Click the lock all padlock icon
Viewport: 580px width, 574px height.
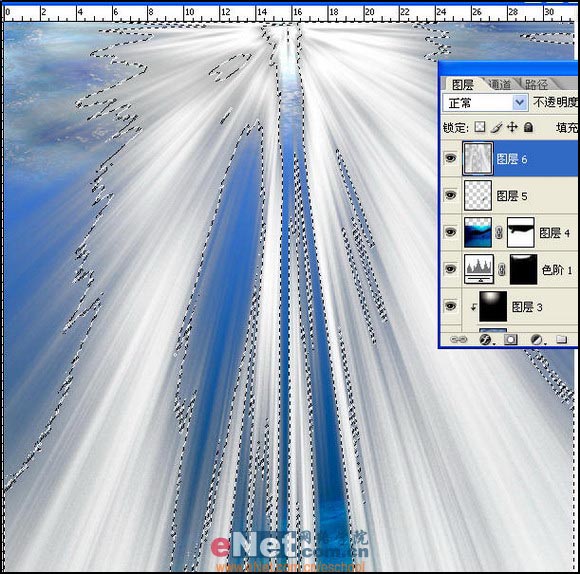click(529, 127)
